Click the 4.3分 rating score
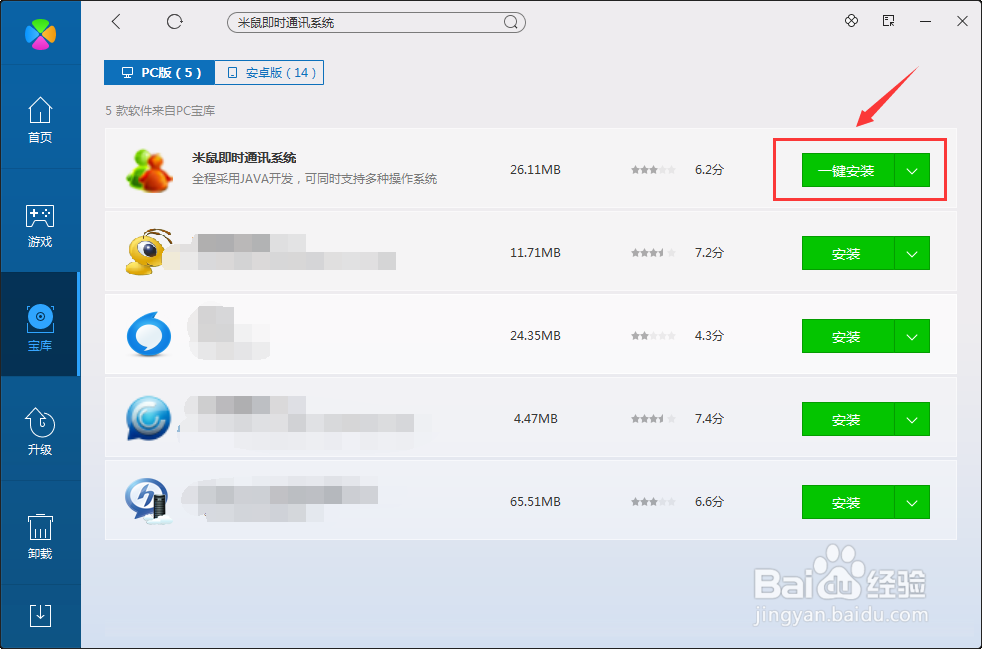Viewport: 982px width, 649px height. (x=709, y=336)
